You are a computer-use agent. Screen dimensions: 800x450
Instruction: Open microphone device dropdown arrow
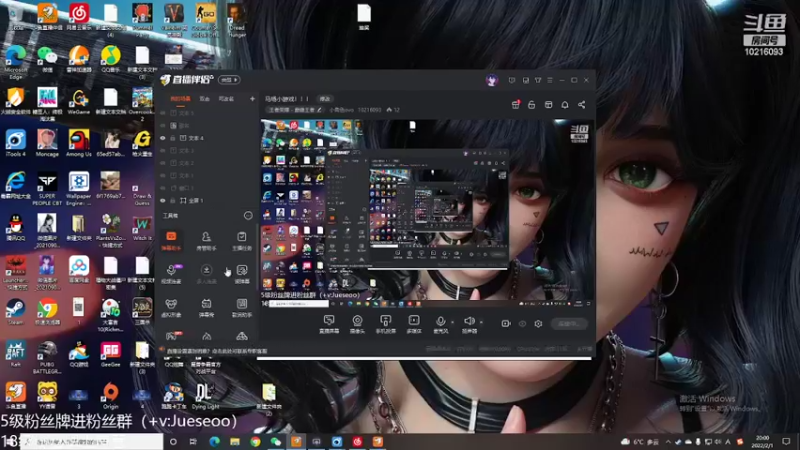point(453,322)
